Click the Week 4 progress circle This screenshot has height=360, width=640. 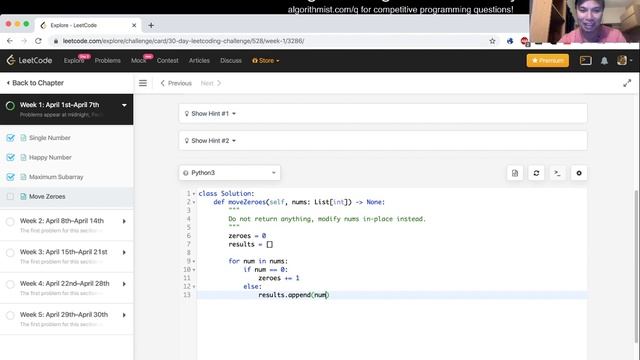pyautogui.click(x=10, y=284)
